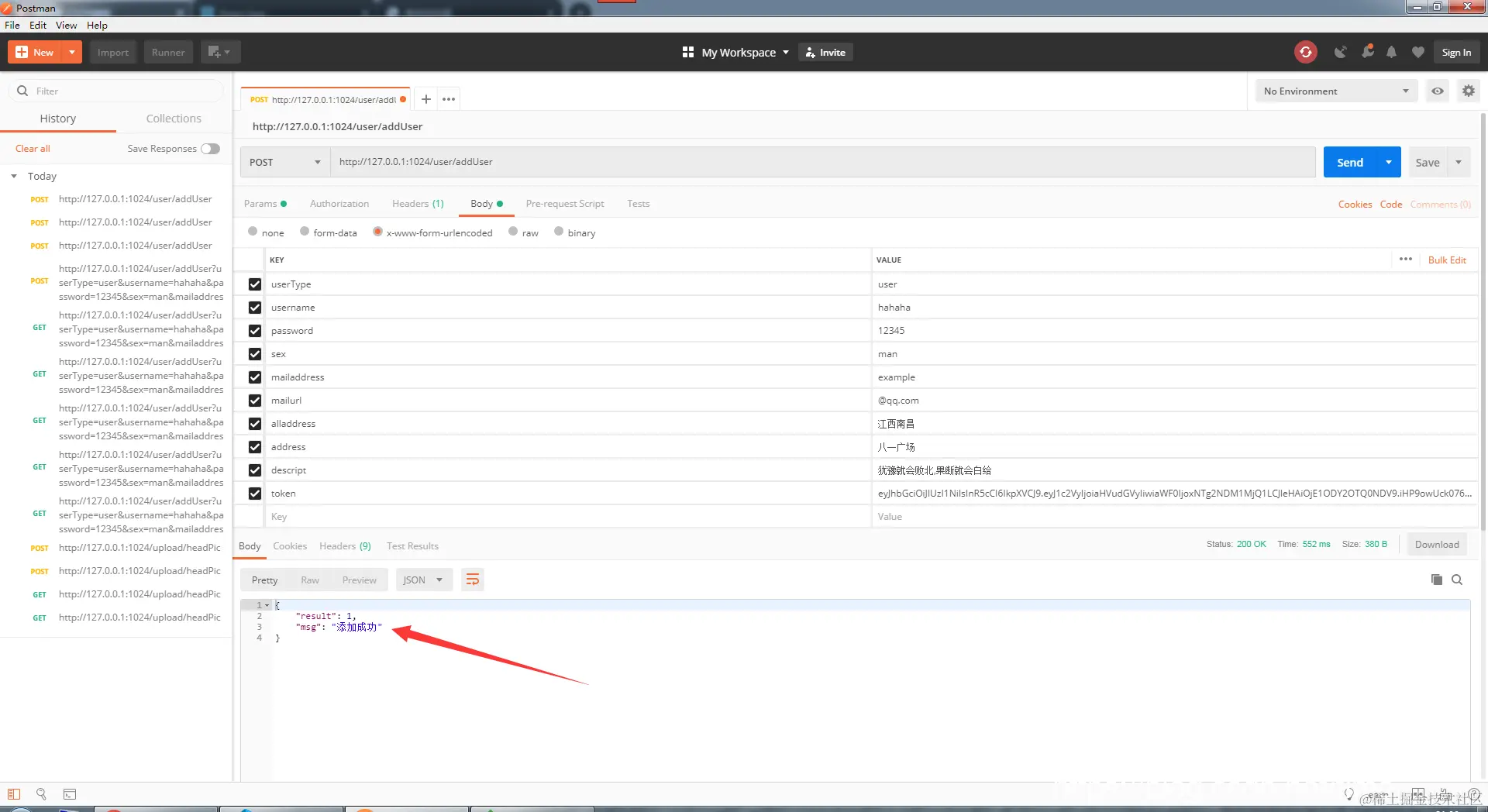Switch to response Test Results tab

point(412,546)
